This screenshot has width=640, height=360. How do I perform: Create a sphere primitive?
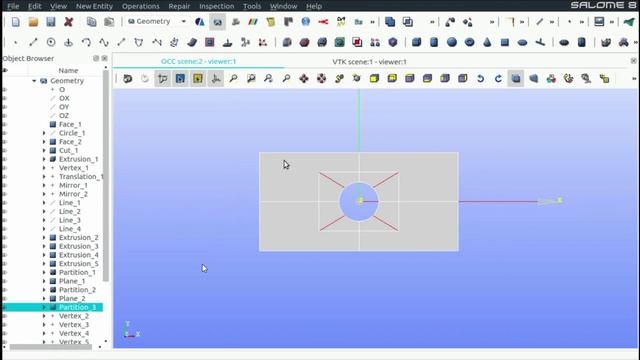tap(452, 42)
